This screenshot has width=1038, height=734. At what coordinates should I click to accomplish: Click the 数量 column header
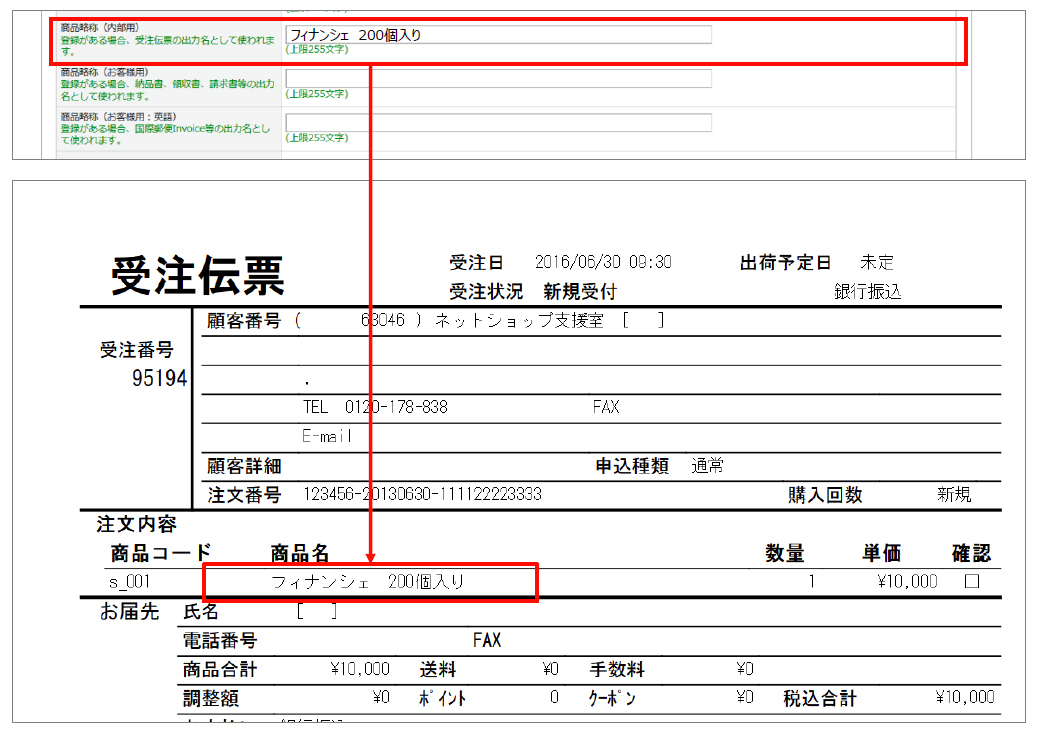pos(785,554)
